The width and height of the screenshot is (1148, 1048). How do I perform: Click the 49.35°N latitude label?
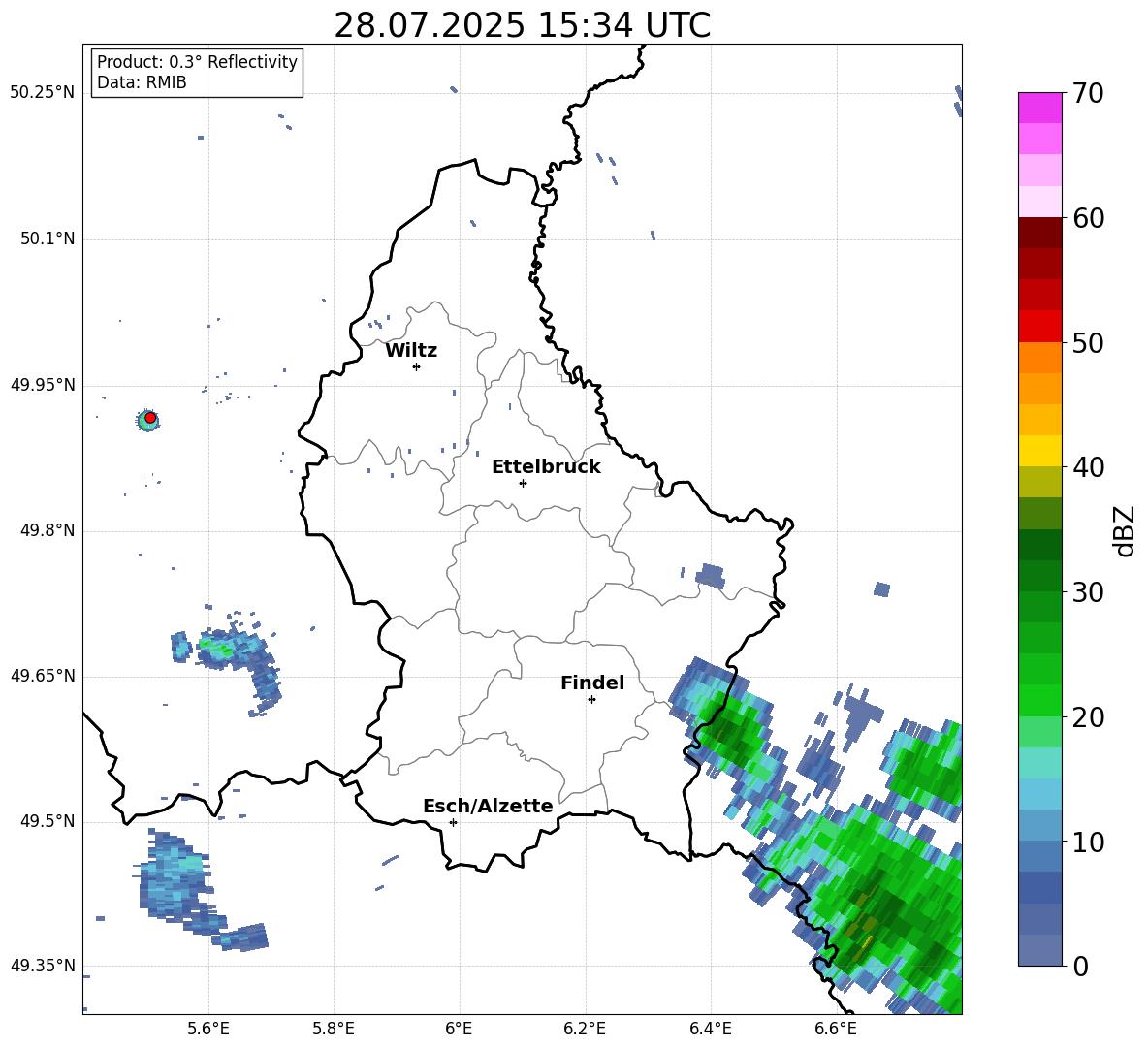[43, 966]
